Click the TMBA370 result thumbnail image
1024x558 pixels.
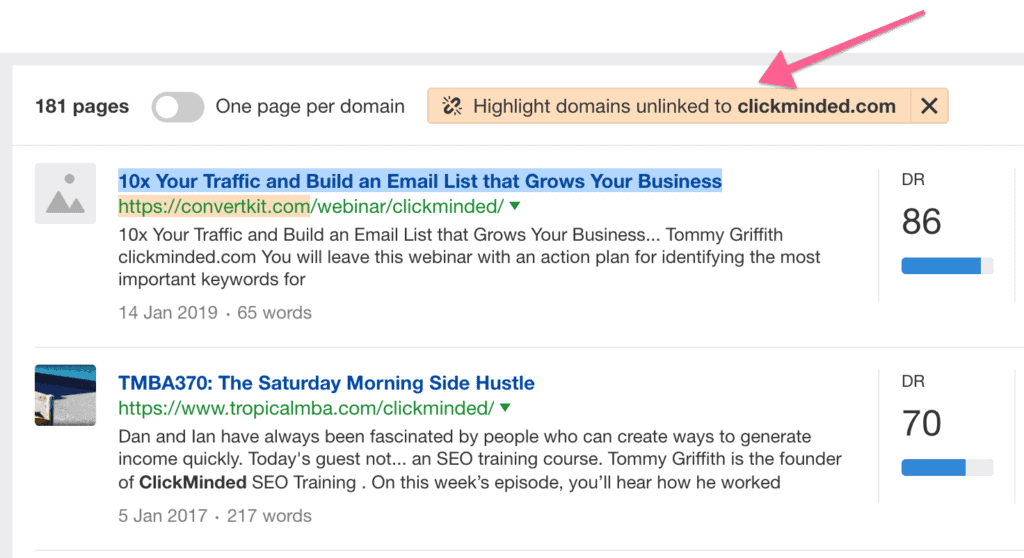[65, 395]
